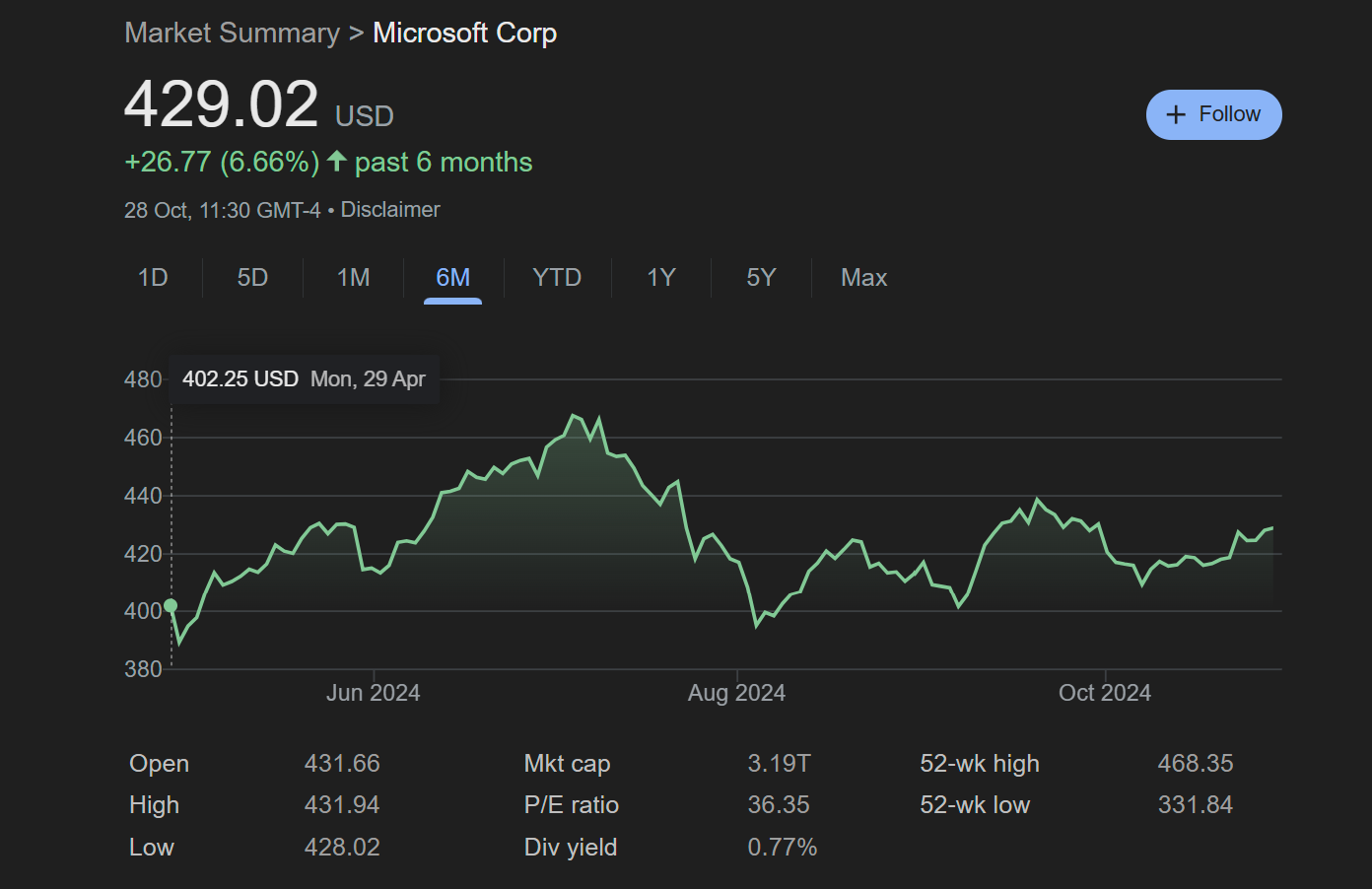Click the plus icon in the Follow button

1175,115
